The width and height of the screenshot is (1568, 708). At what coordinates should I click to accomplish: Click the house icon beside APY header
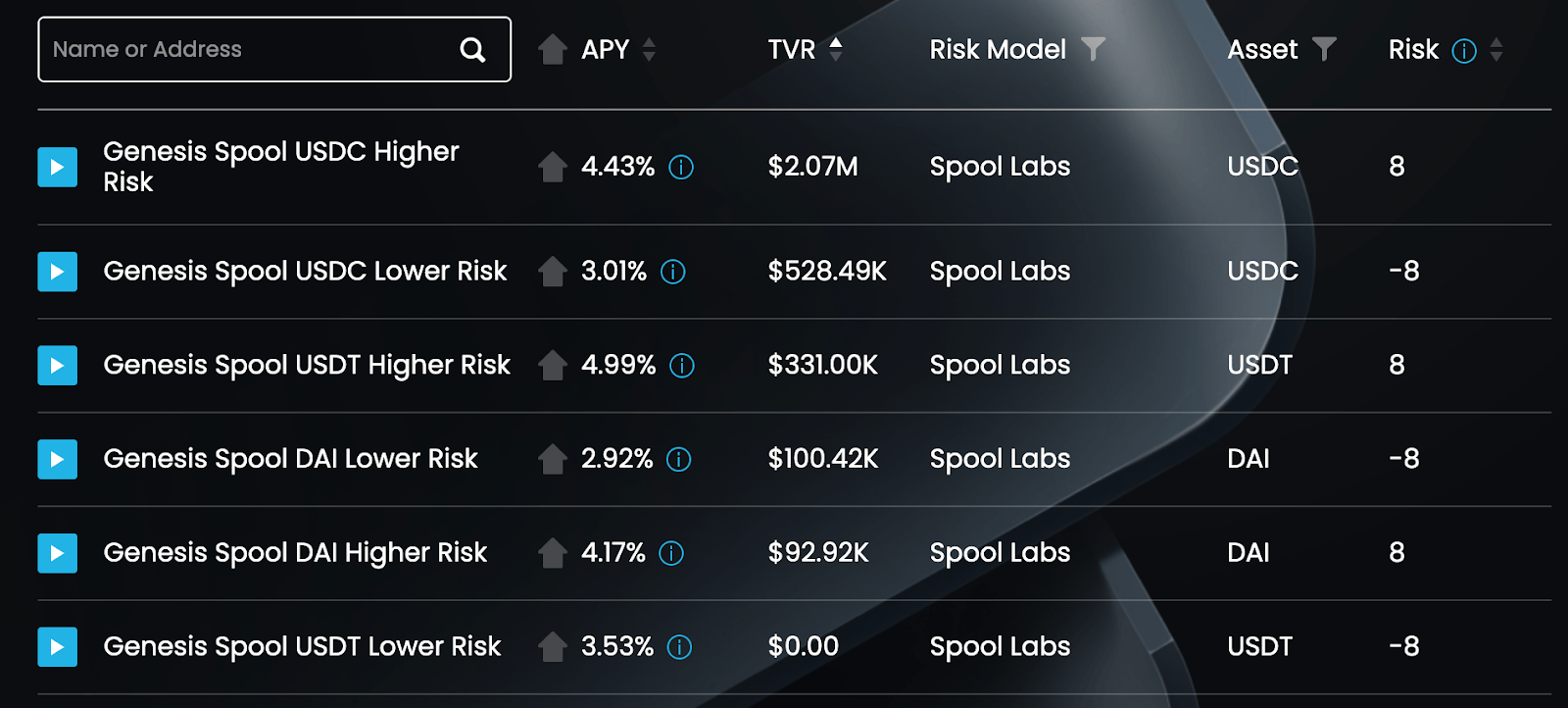coord(553,49)
